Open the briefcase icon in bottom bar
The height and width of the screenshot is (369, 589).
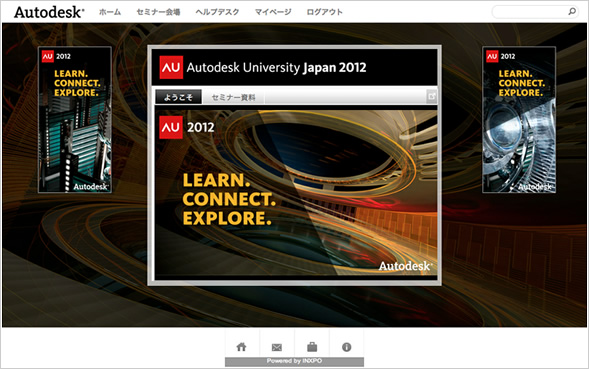[312, 347]
